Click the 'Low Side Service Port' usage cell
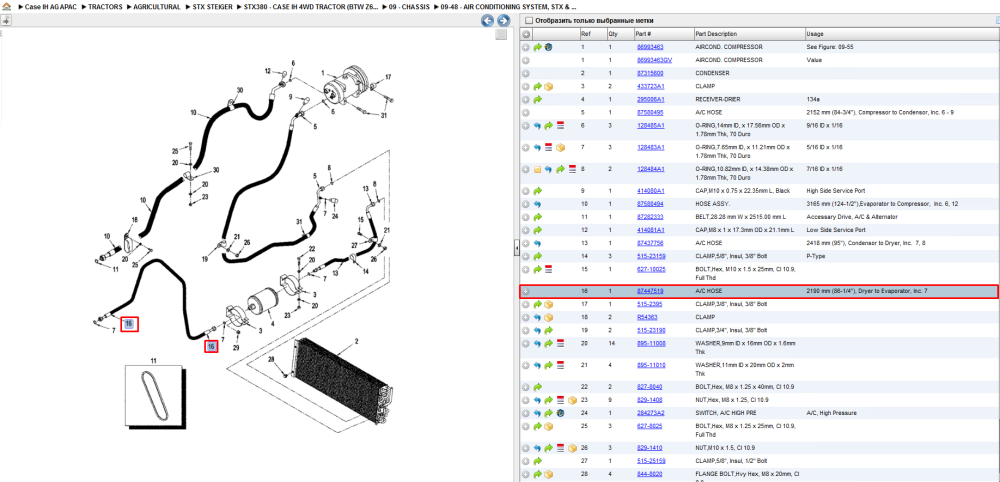 click(835, 230)
